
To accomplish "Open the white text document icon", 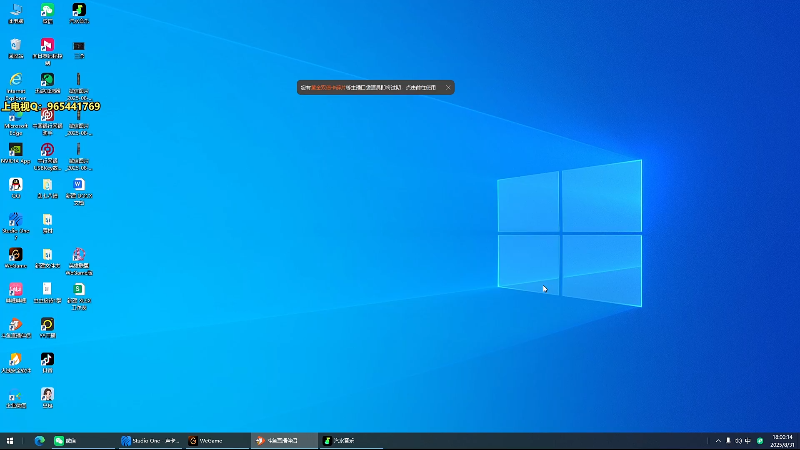I will [x=47, y=293].
